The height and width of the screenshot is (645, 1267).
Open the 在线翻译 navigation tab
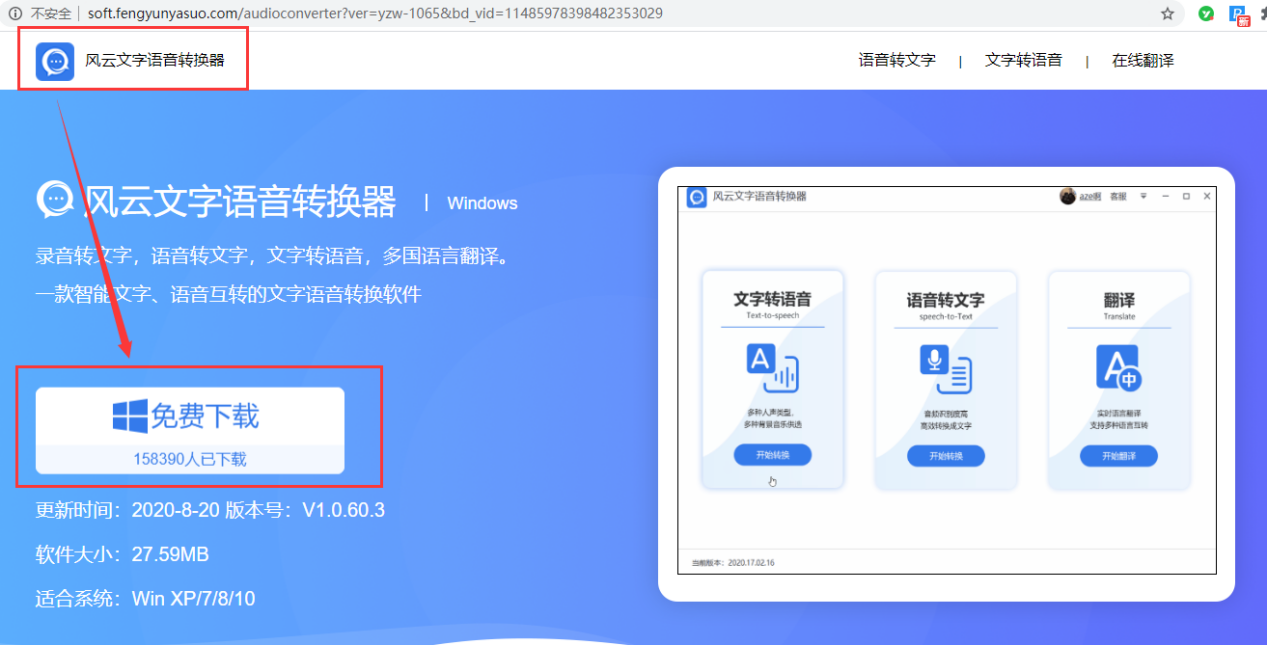coord(1143,60)
